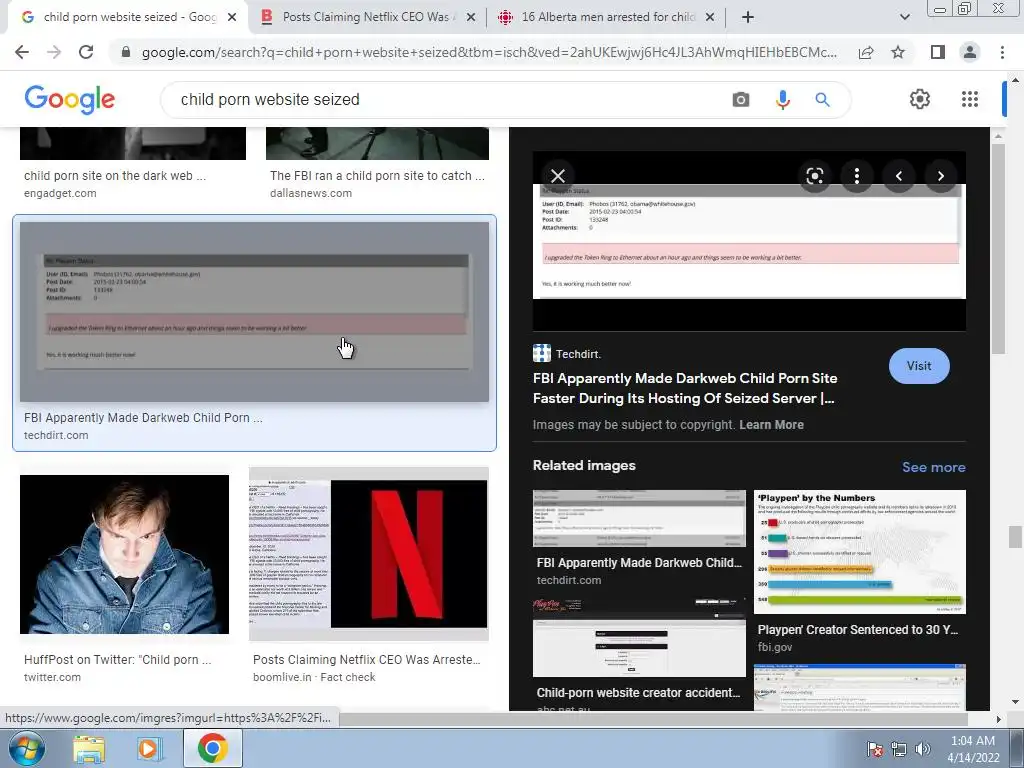Open related abc.net.au login page image
The width and height of the screenshot is (1024, 768).
639,637
